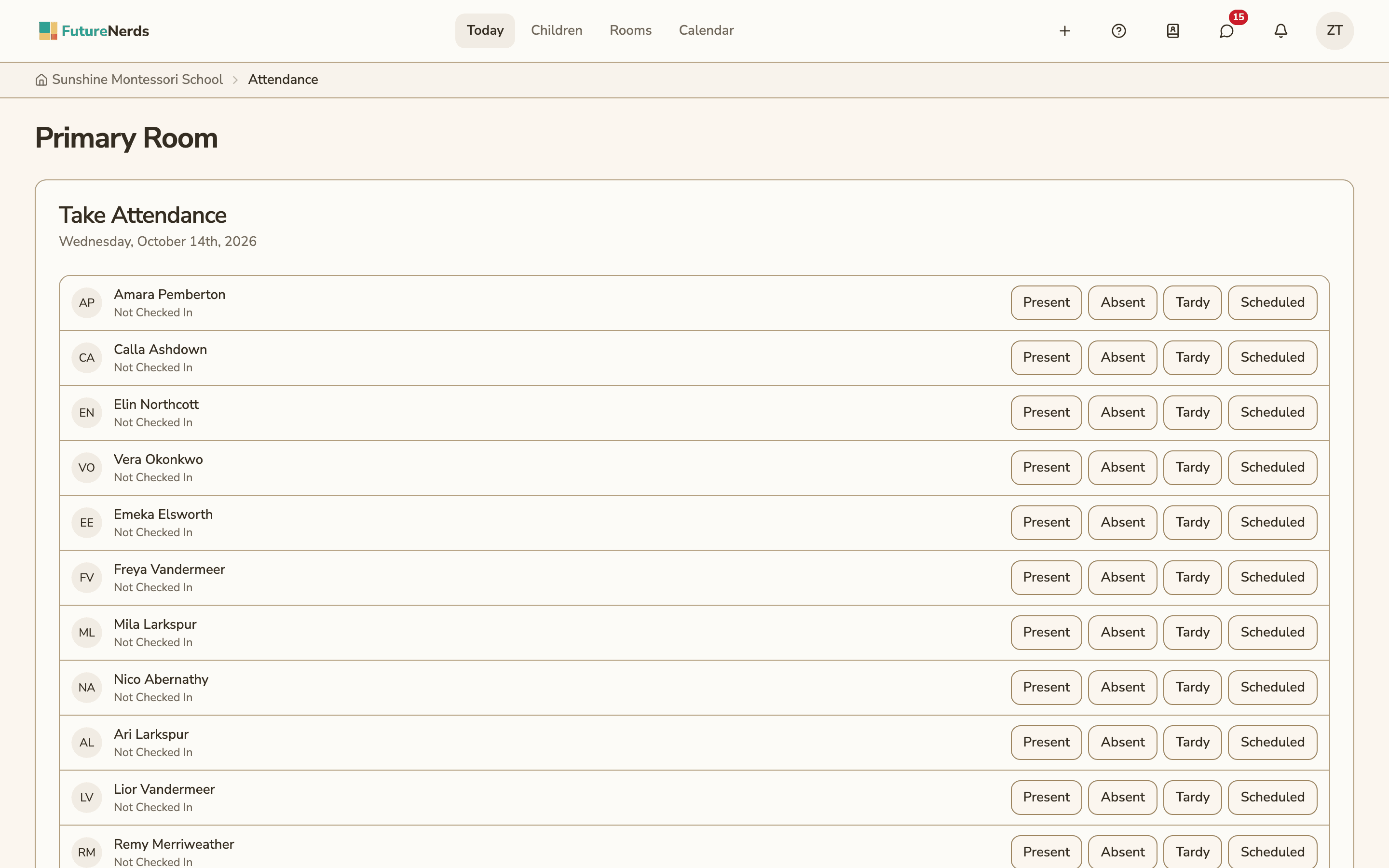Click the home icon in breadcrumb
Image resolution: width=1389 pixels, height=868 pixels.
41,80
